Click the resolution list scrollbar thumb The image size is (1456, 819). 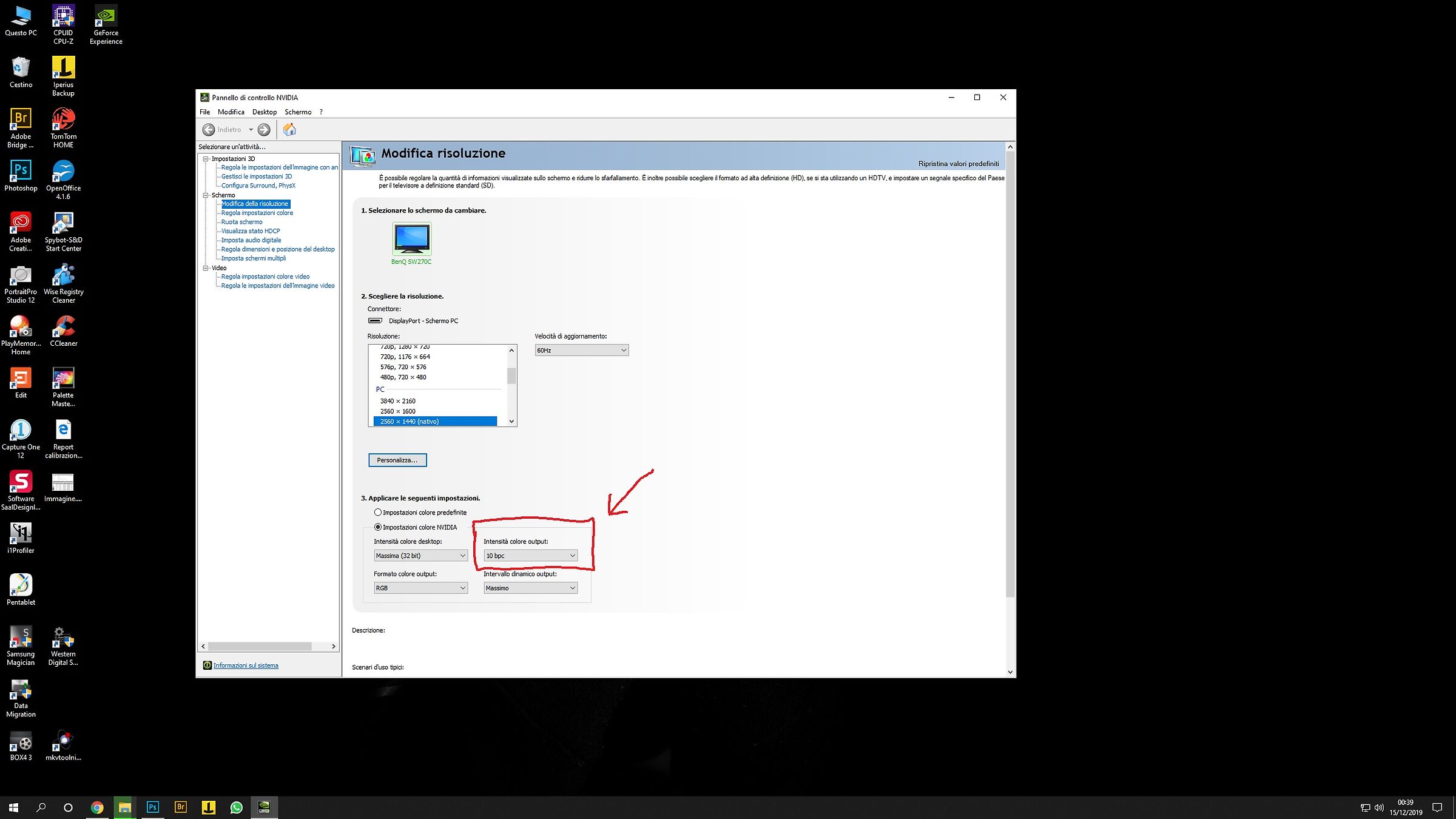511,376
